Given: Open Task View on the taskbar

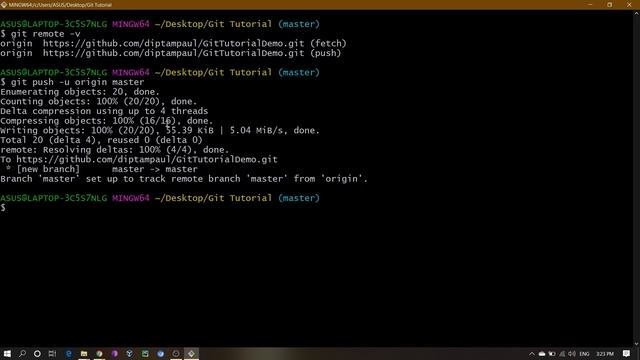Looking at the screenshot, I should tap(52, 353).
